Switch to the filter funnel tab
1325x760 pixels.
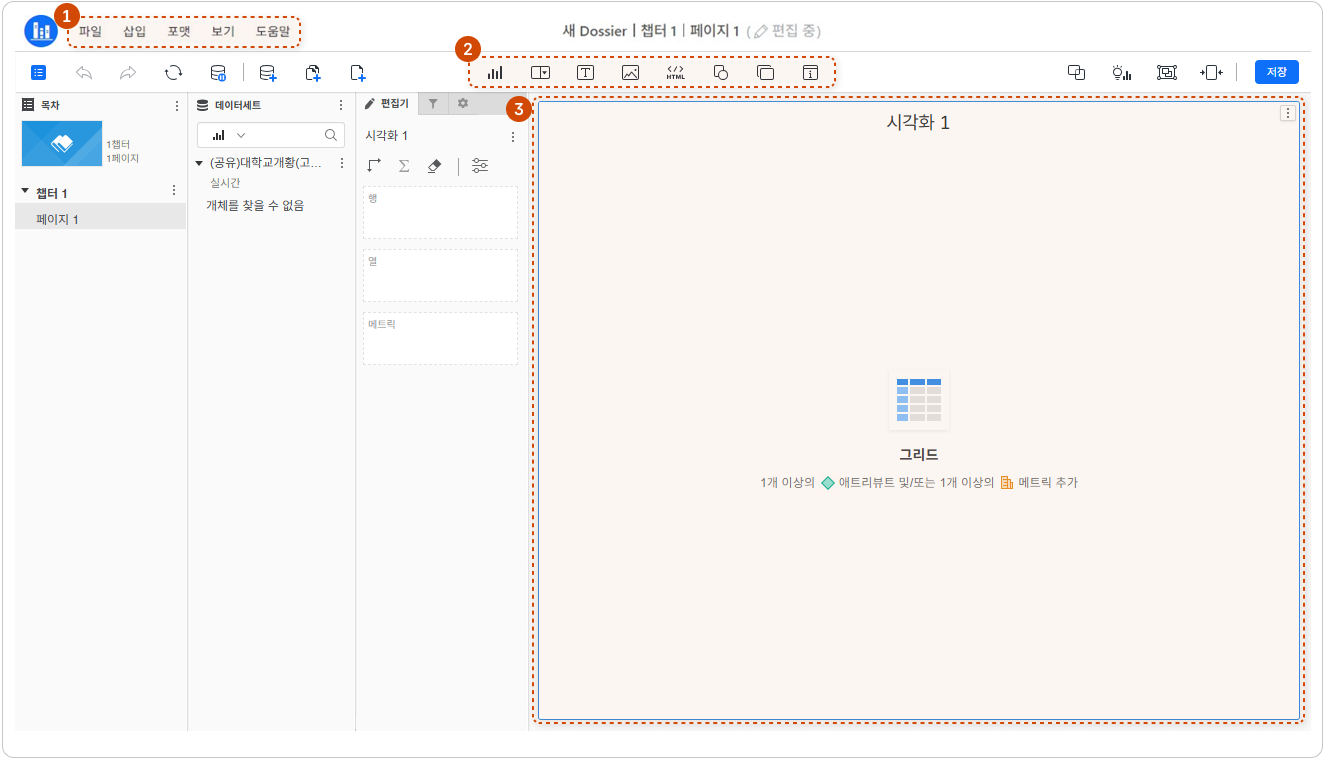pos(433,103)
